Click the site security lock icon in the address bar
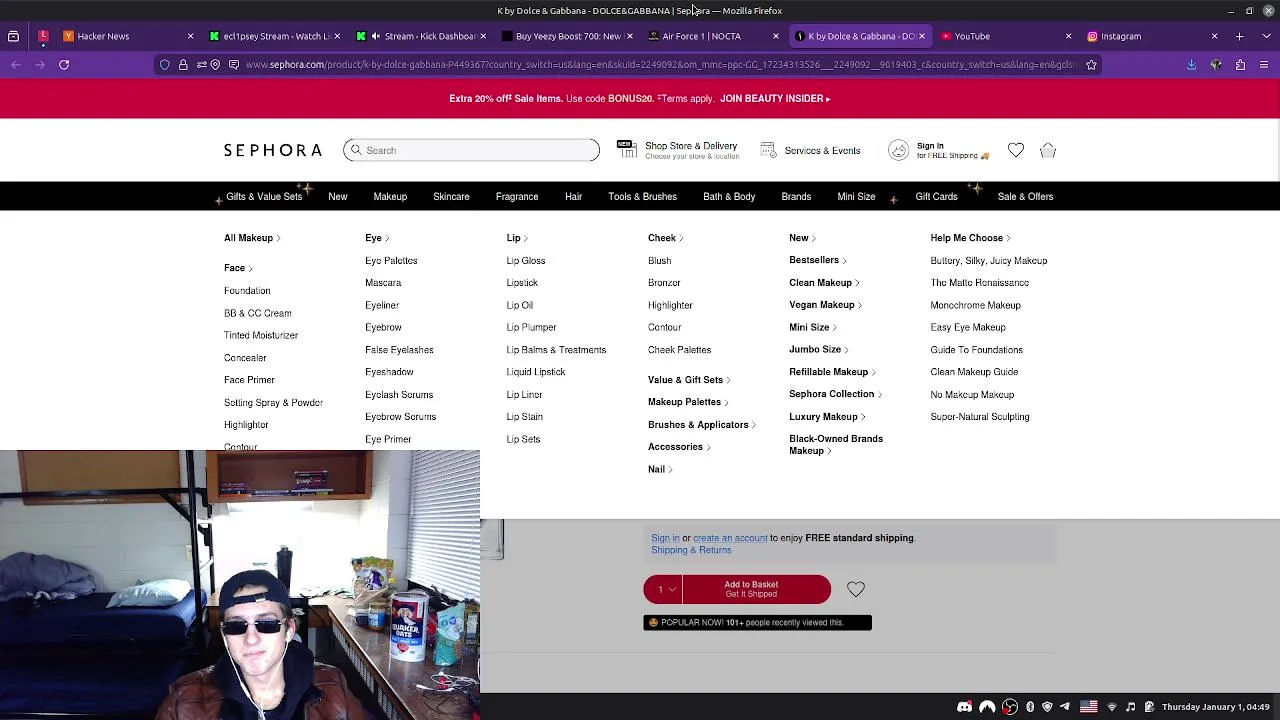Screen dimensions: 1280x720 pos(183,65)
